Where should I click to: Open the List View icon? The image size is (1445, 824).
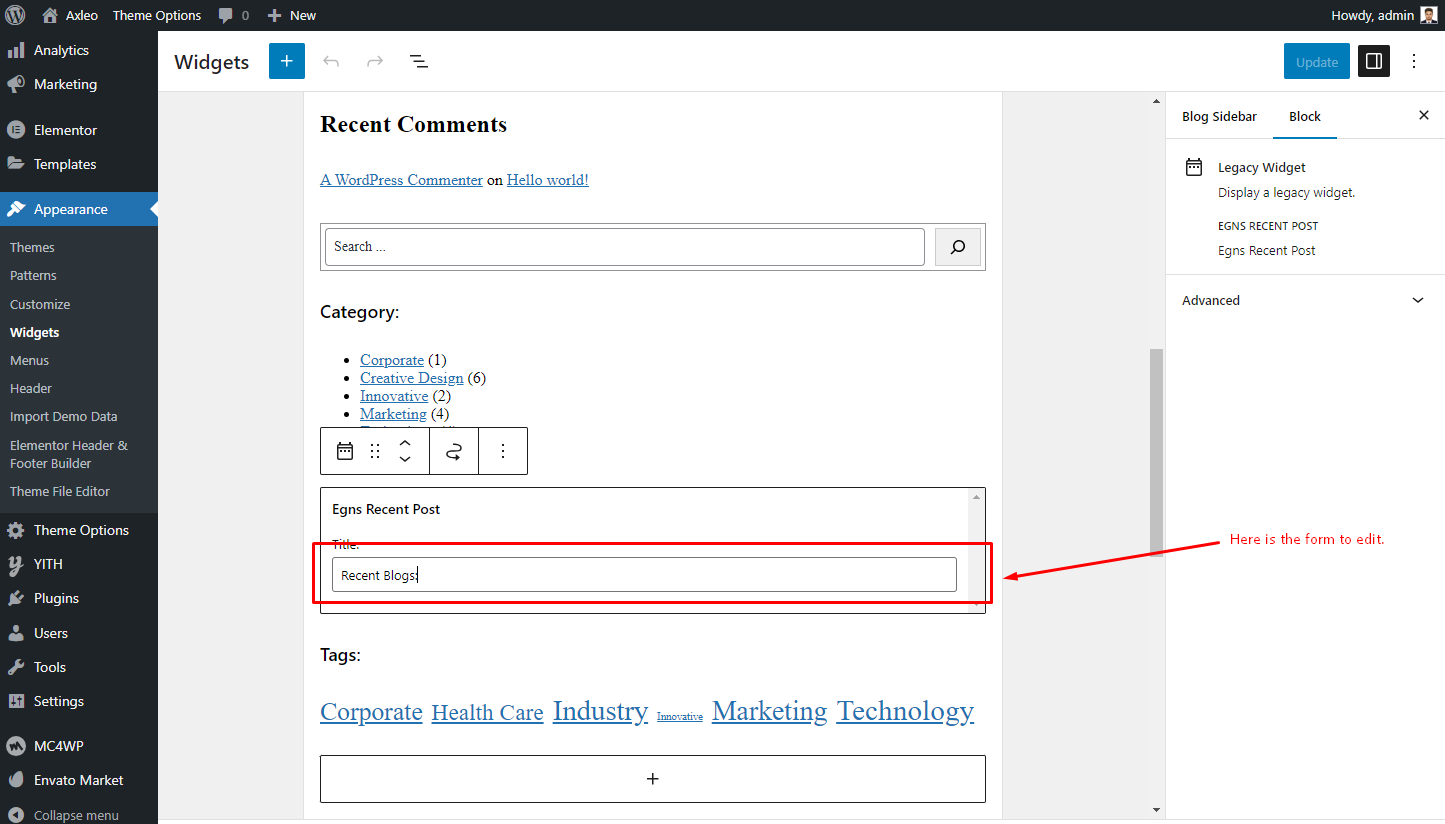419,61
